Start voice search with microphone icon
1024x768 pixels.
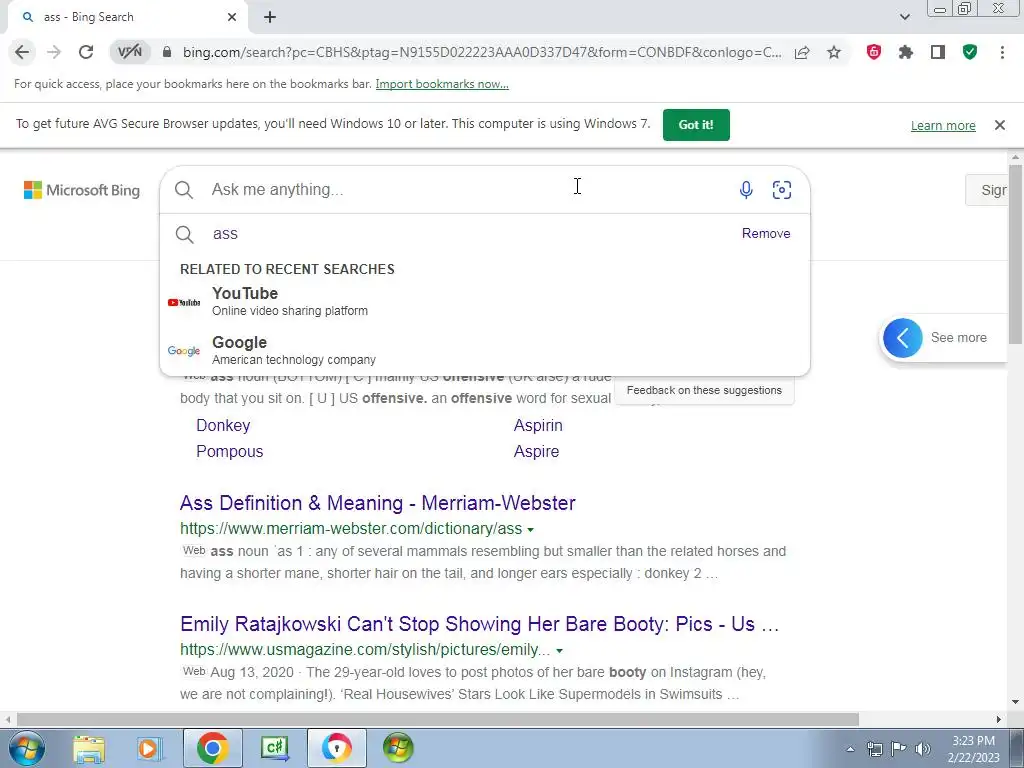point(746,189)
